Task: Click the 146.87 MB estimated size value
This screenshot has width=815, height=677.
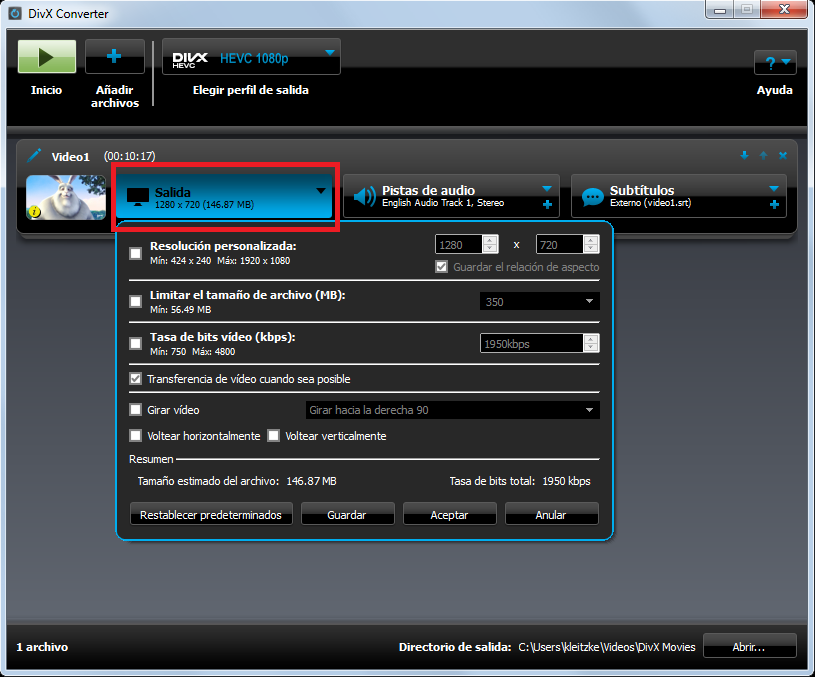Action: tap(311, 481)
